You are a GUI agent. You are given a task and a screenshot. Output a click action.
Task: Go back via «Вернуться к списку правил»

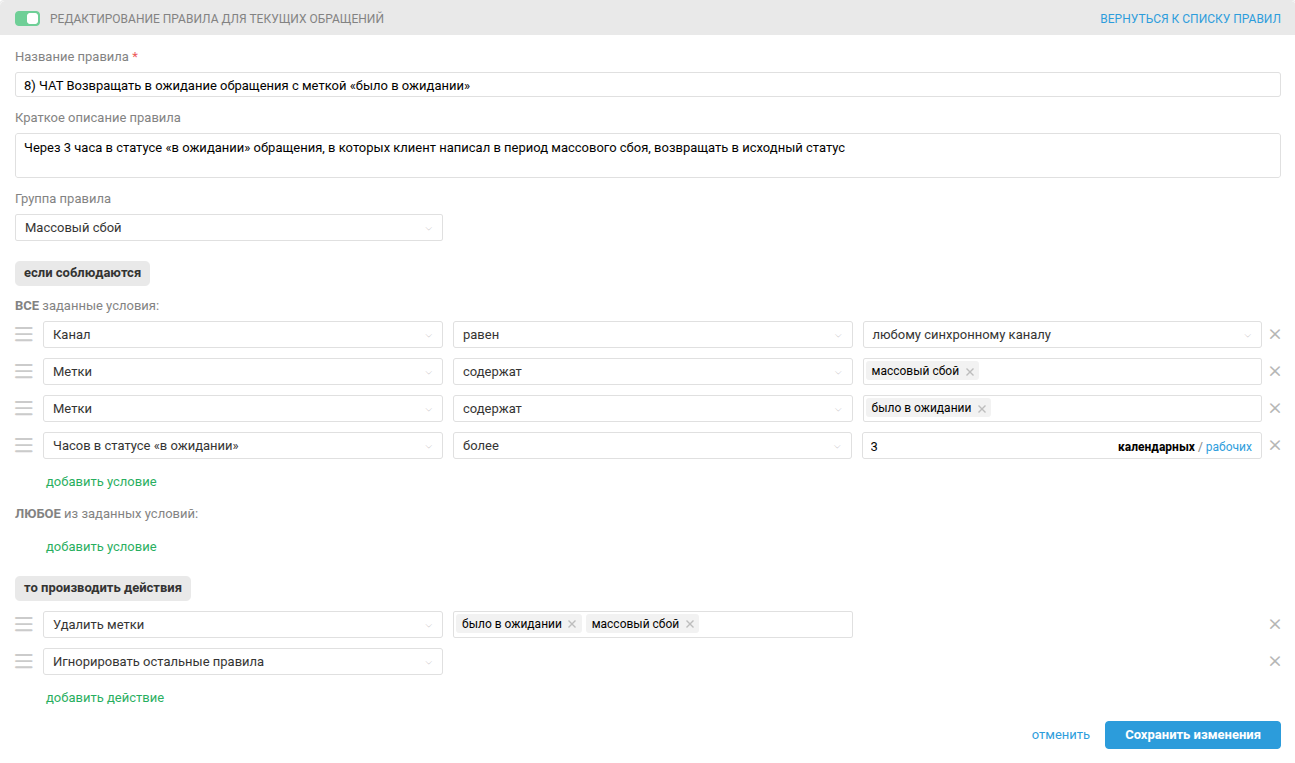[x=1190, y=19]
